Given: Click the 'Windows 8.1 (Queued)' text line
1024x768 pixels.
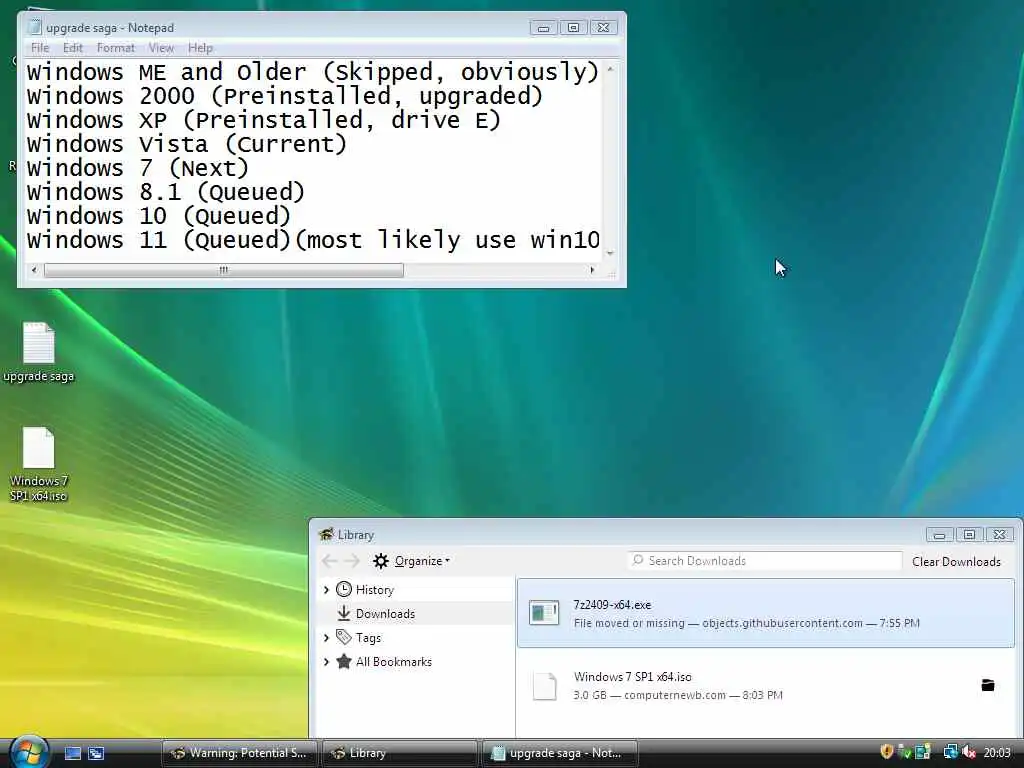Looking at the screenshot, I should 166,192.
